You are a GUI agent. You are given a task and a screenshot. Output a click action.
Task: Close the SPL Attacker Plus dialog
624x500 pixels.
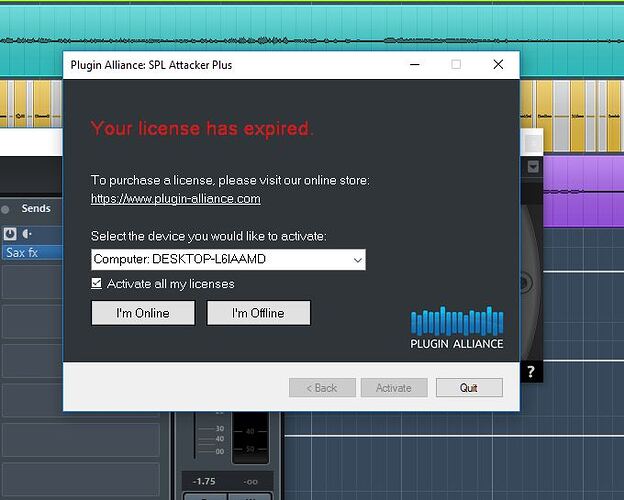[x=498, y=64]
